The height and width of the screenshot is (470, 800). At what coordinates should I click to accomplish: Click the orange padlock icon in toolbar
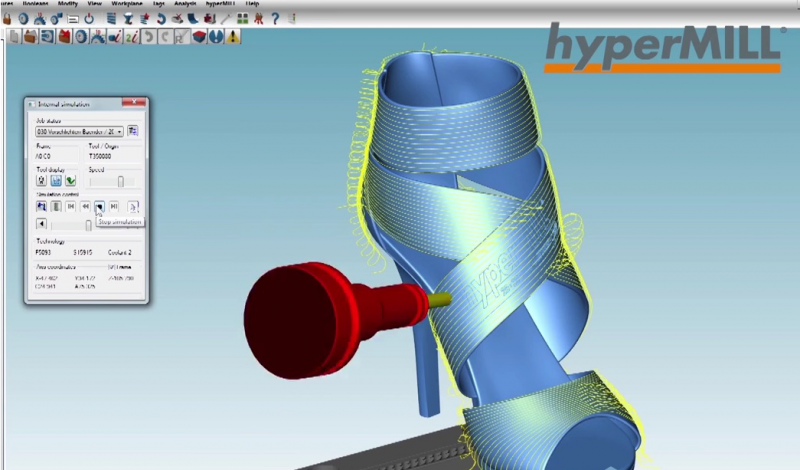coord(7,19)
